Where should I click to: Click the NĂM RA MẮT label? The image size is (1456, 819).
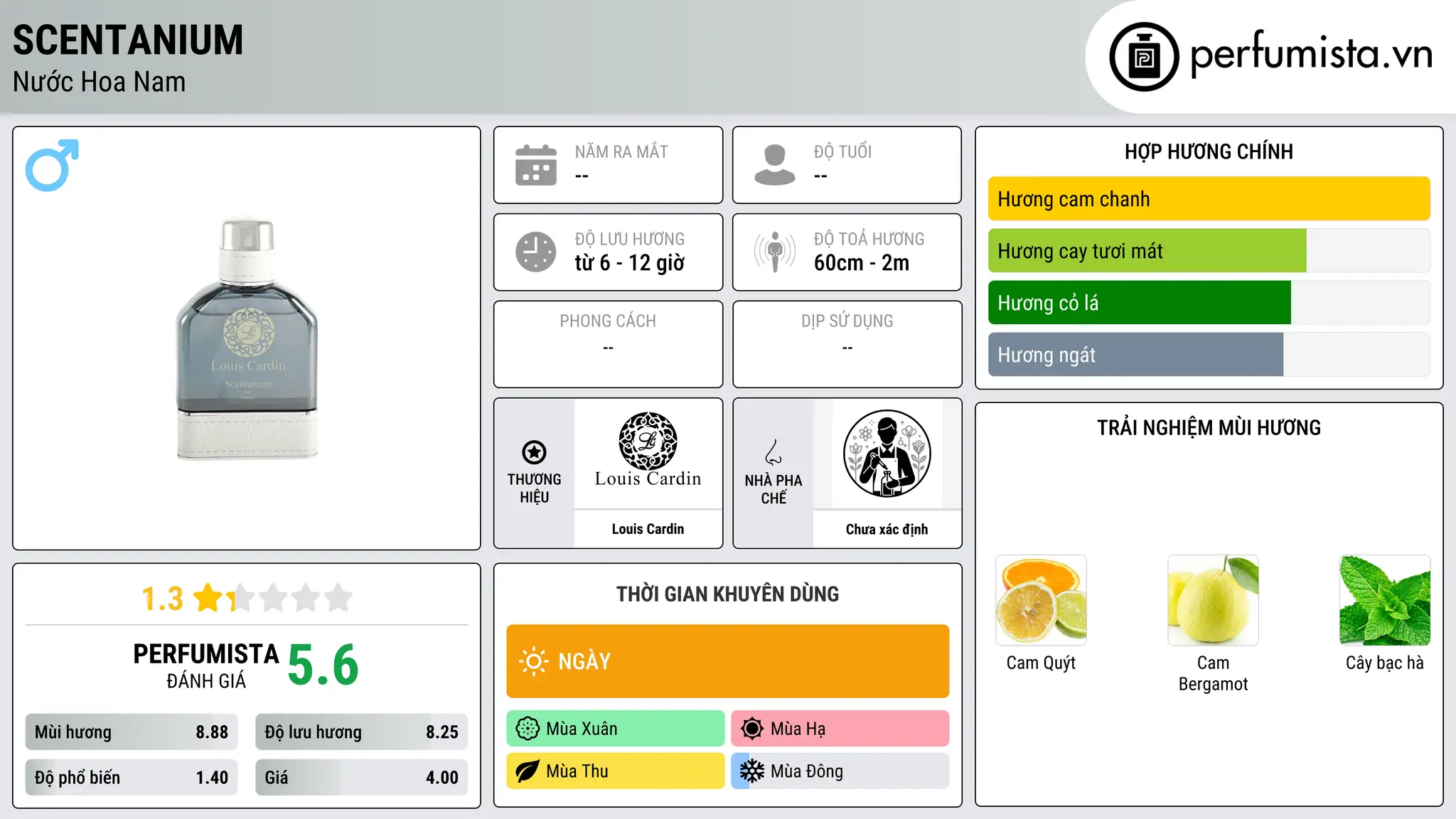621,151
